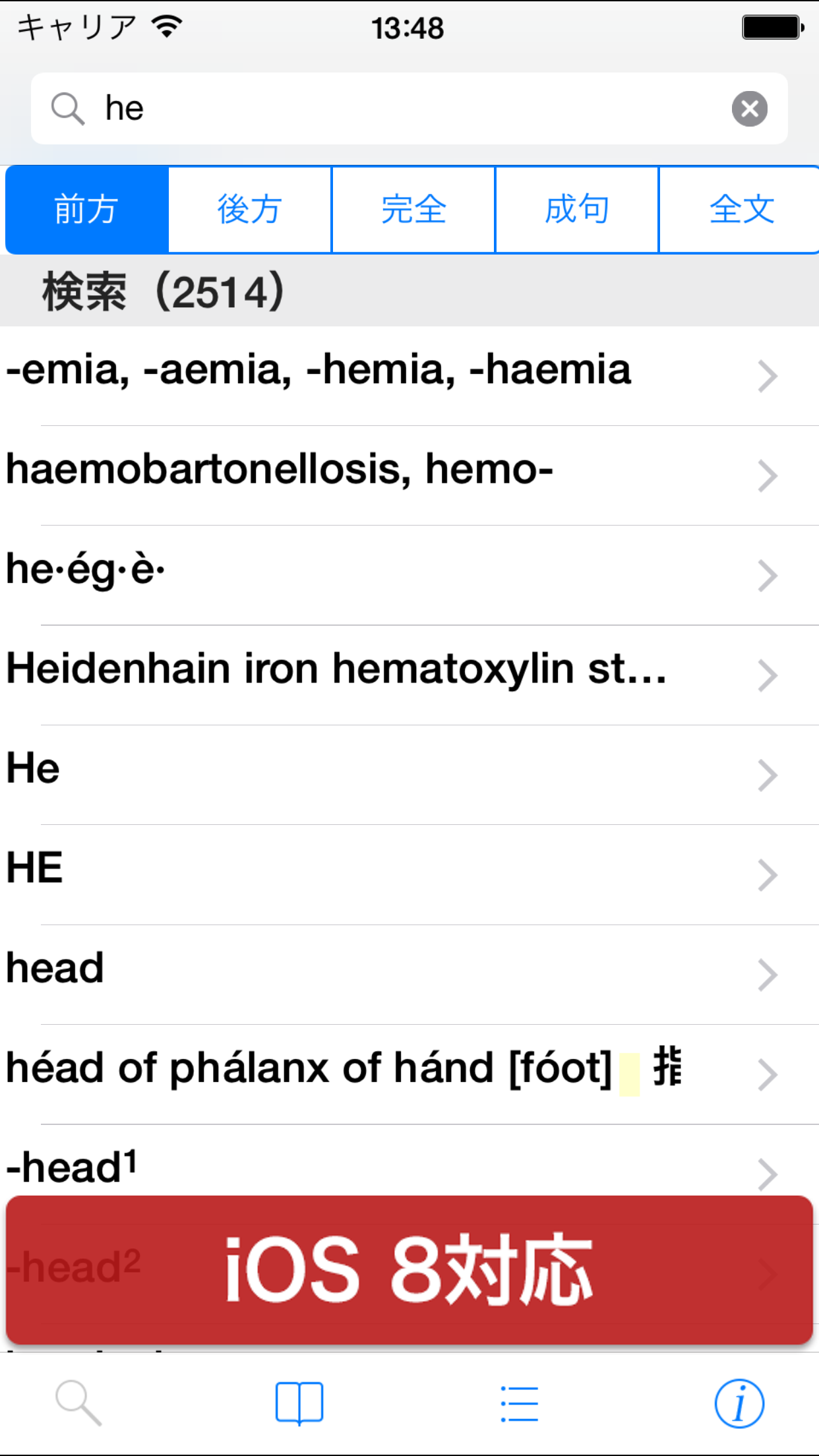Open the HE uppercase entry
Image resolution: width=819 pixels, height=1456 pixels.
[x=36, y=868]
